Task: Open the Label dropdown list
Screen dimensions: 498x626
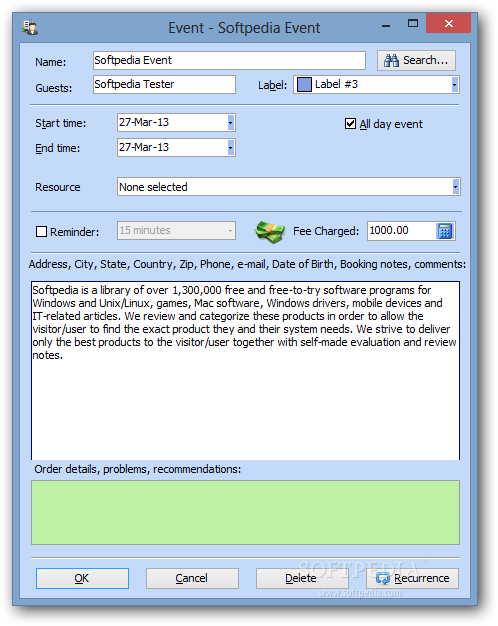Action: pos(454,85)
